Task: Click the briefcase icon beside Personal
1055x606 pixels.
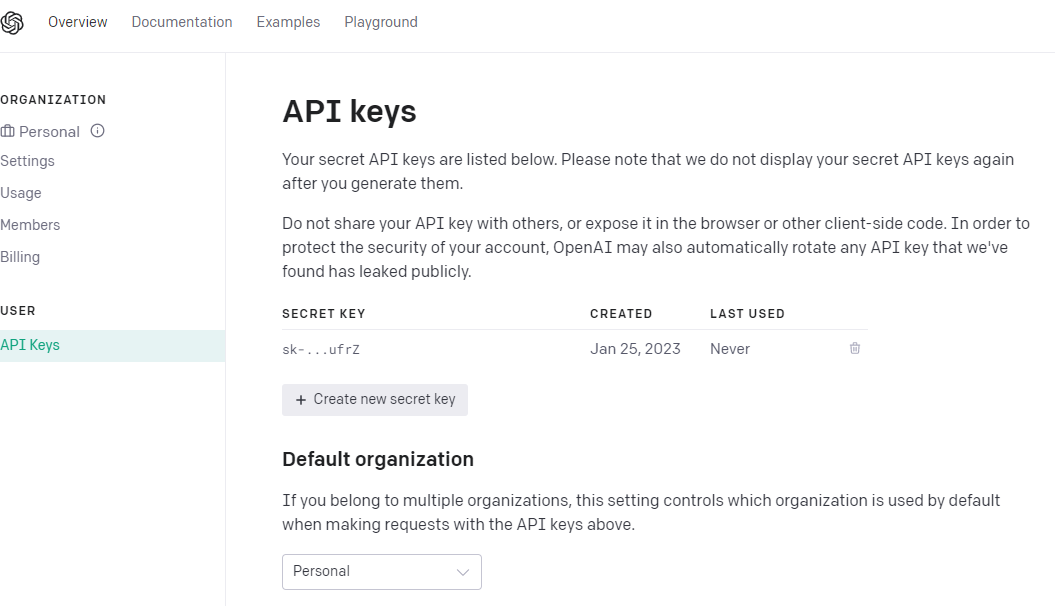Action: [x=7, y=131]
